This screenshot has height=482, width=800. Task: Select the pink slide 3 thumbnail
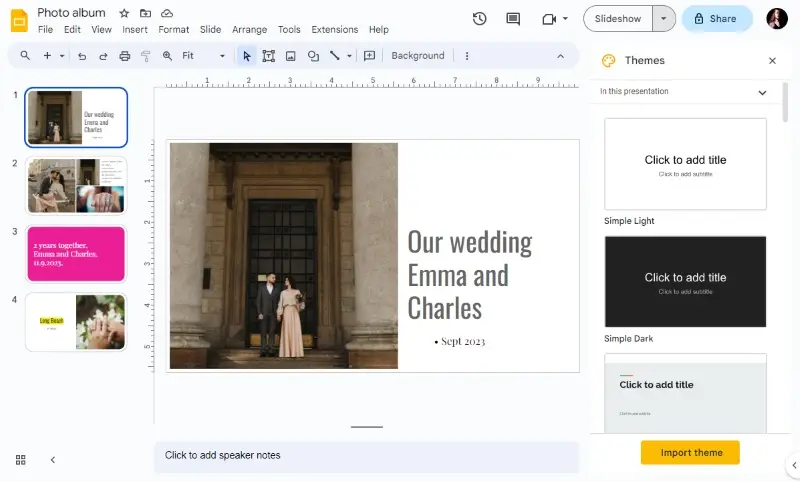76,254
